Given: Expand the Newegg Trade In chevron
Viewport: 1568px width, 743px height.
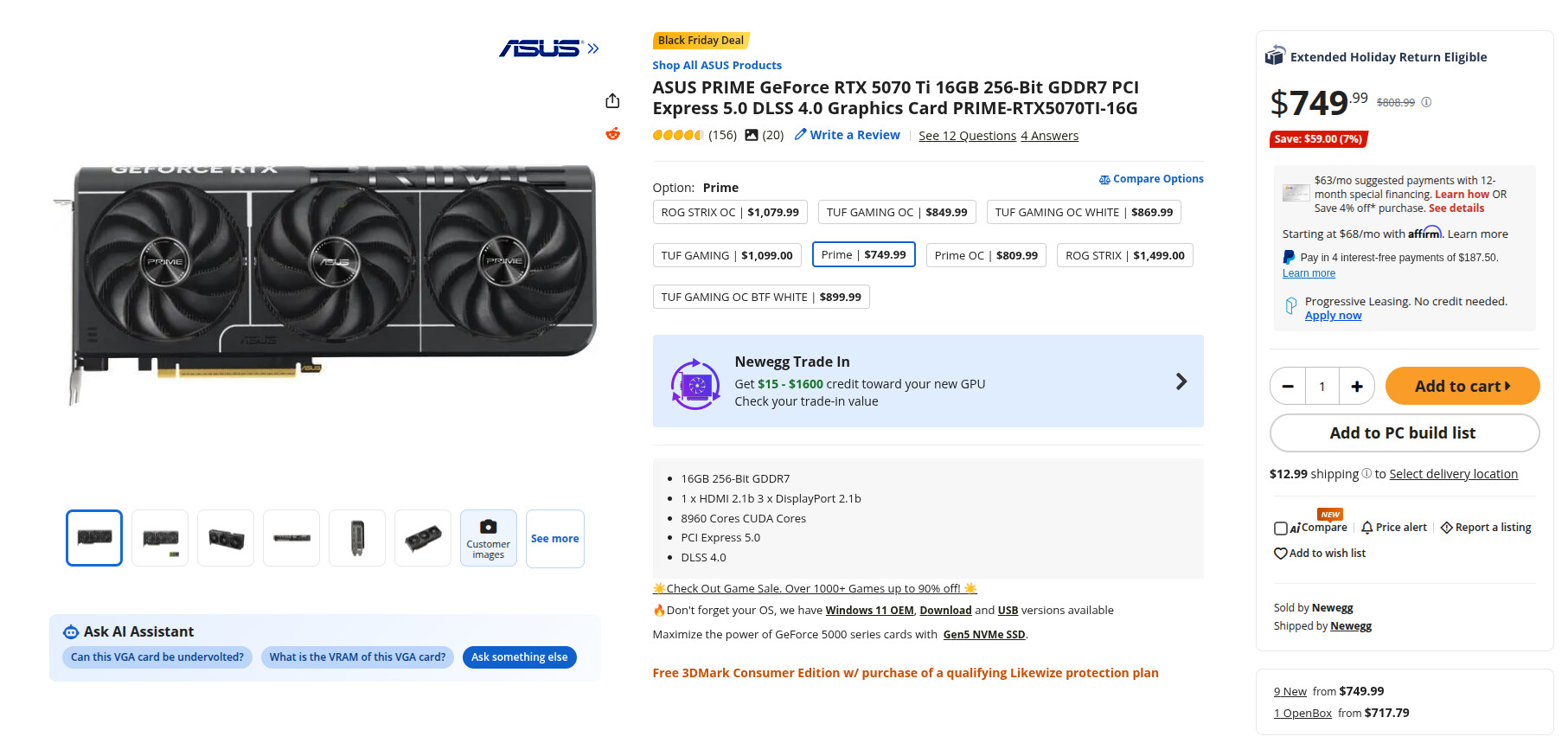Looking at the screenshot, I should 1181,381.
